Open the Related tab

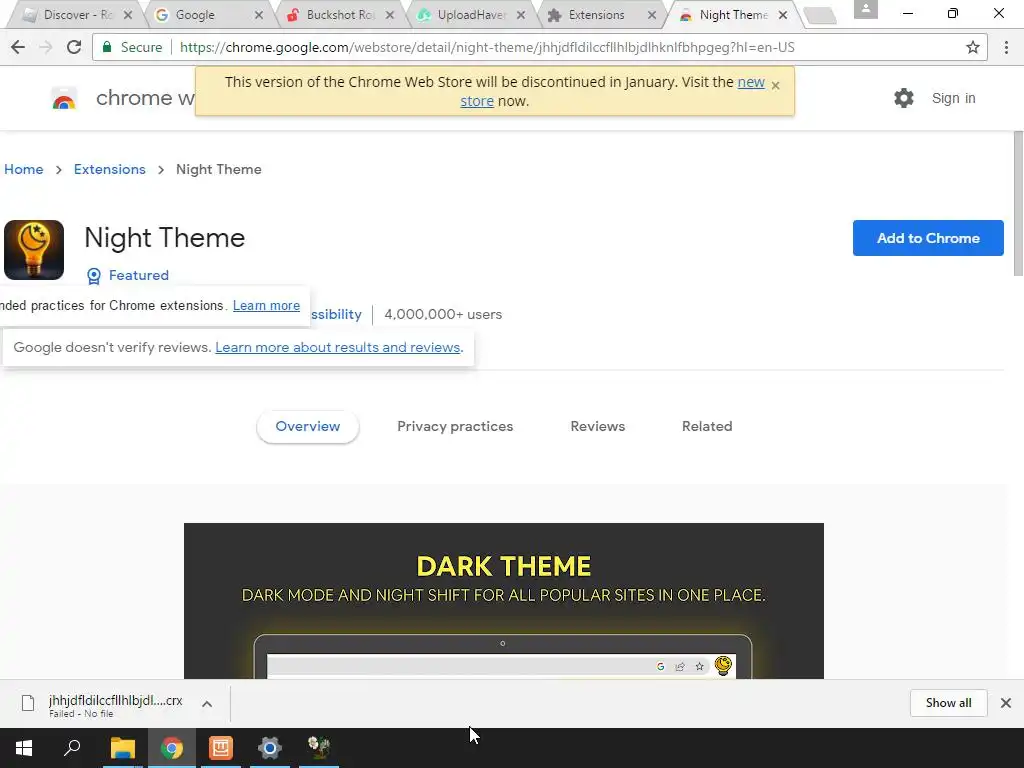pyautogui.click(x=707, y=426)
